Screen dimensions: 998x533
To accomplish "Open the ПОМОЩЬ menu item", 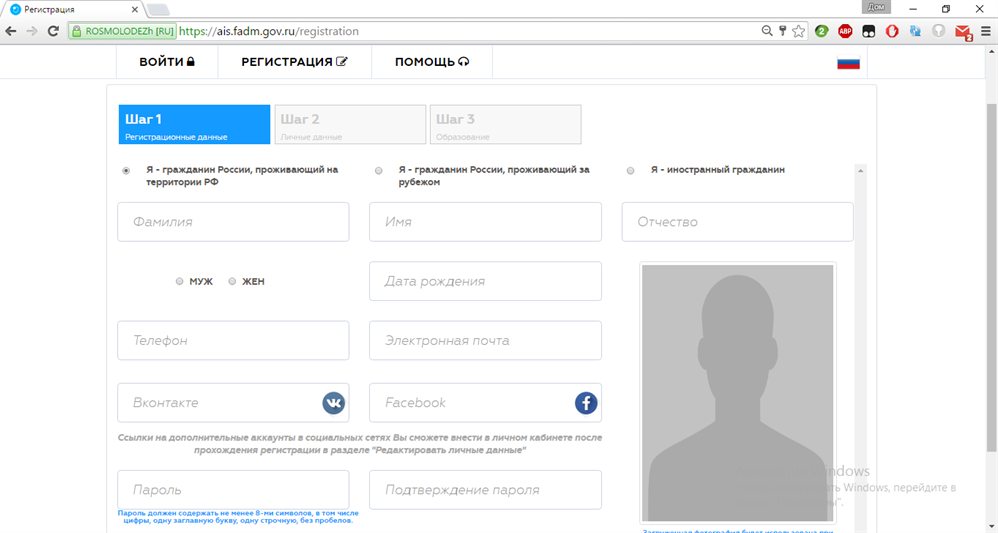I will click(432, 62).
